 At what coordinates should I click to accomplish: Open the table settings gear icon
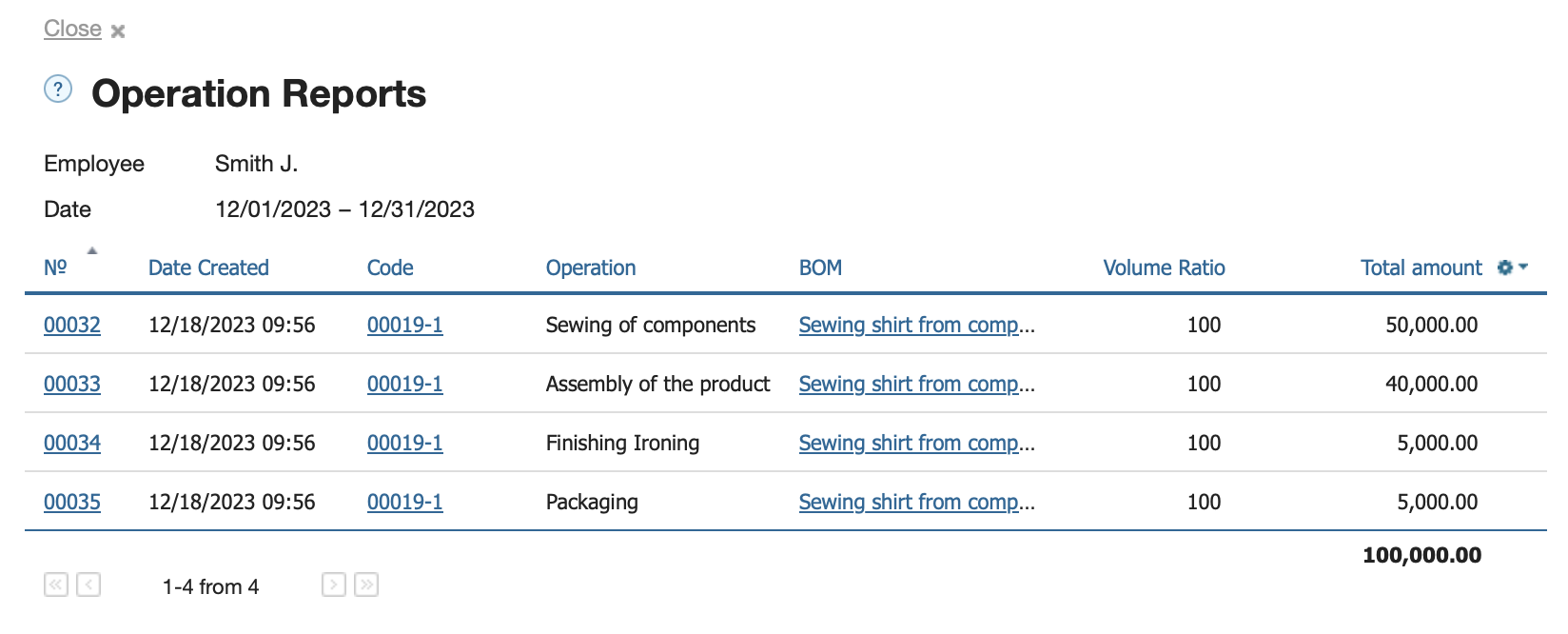click(1505, 267)
